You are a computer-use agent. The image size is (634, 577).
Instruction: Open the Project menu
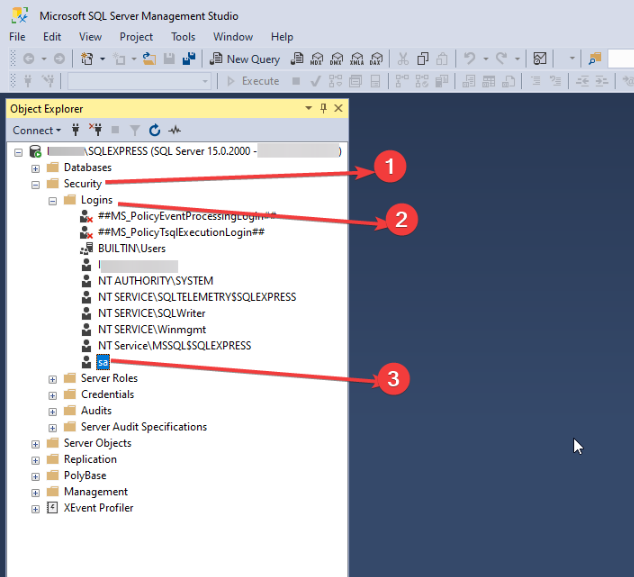(136, 37)
